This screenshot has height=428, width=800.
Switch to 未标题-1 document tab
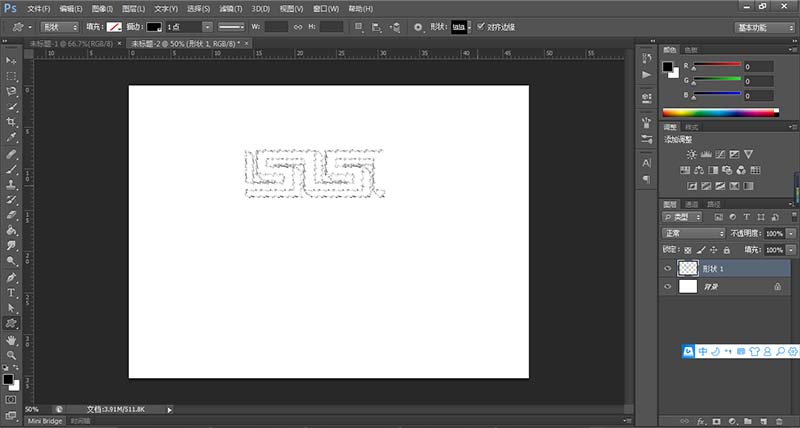(71, 44)
